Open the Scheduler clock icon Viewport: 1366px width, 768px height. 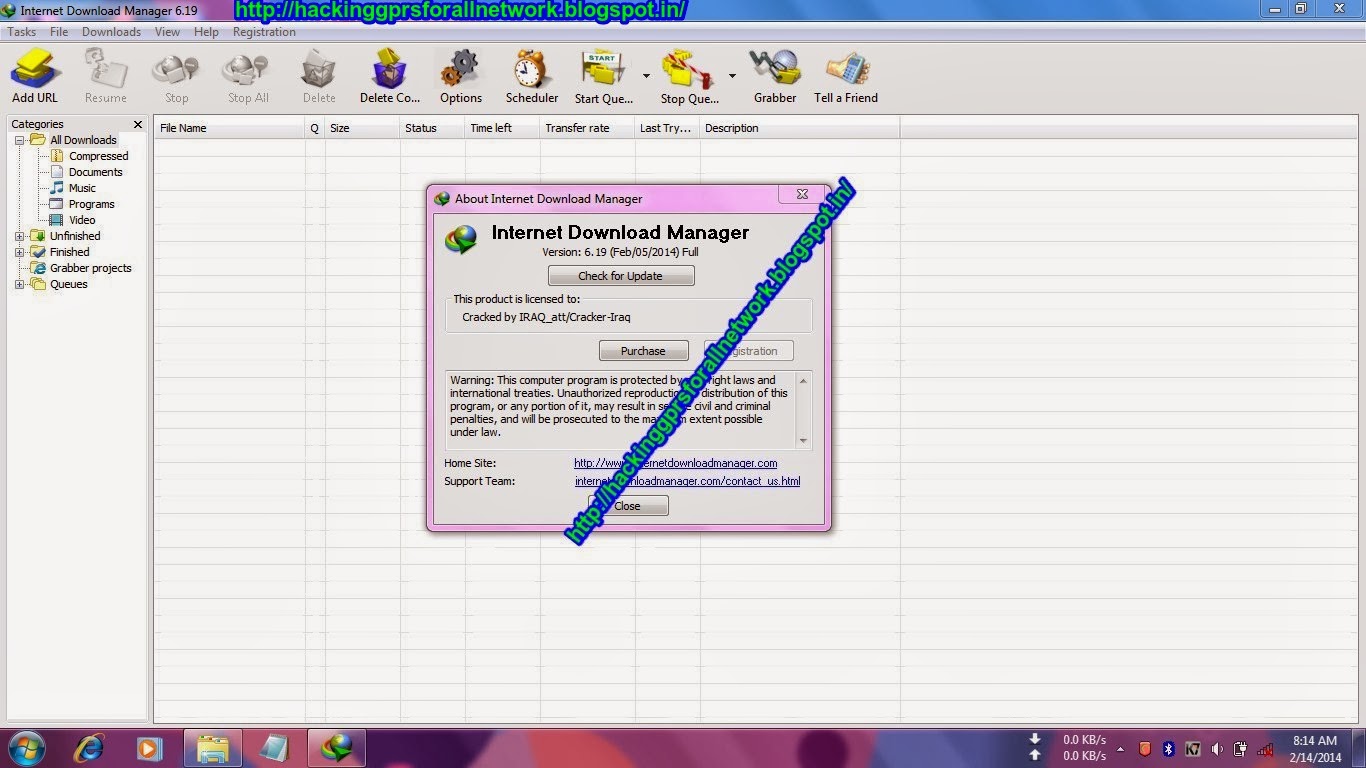pyautogui.click(x=532, y=77)
